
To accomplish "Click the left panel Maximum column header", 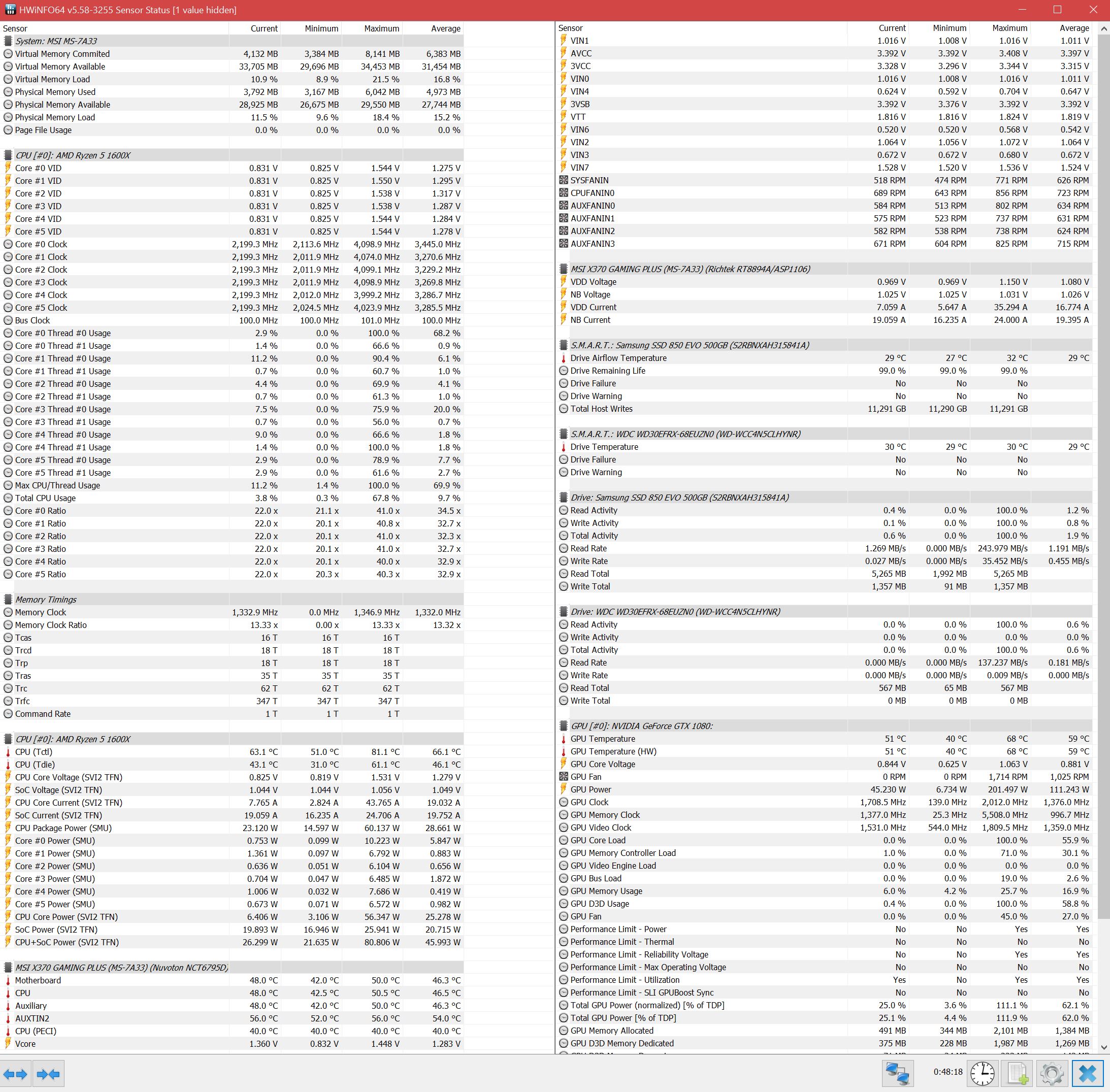I will pyautogui.click(x=381, y=28).
